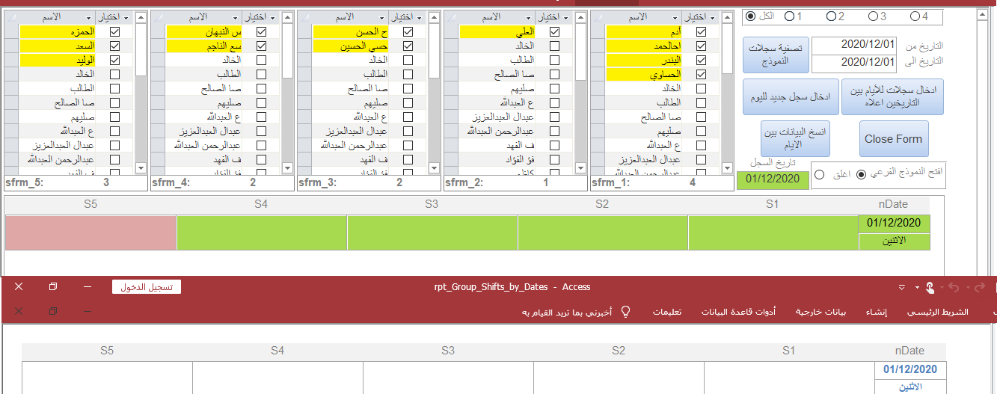1000x394 pixels.
Task: Open the إنشاء ribbon tab
Action: 875,312
